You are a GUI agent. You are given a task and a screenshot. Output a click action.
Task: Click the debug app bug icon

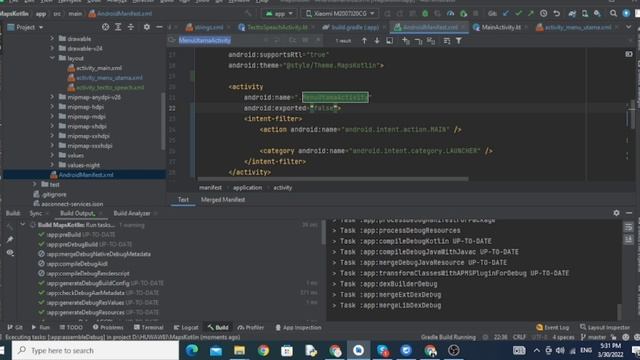coord(425,13)
